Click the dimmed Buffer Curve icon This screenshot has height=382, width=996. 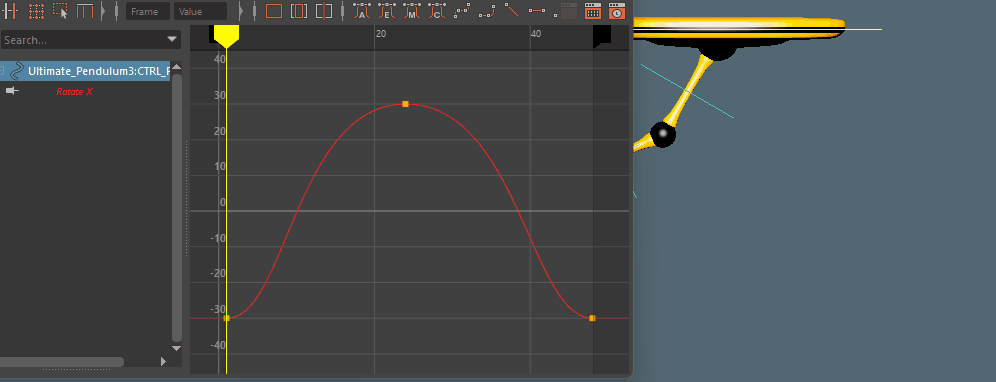(x=569, y=11)
